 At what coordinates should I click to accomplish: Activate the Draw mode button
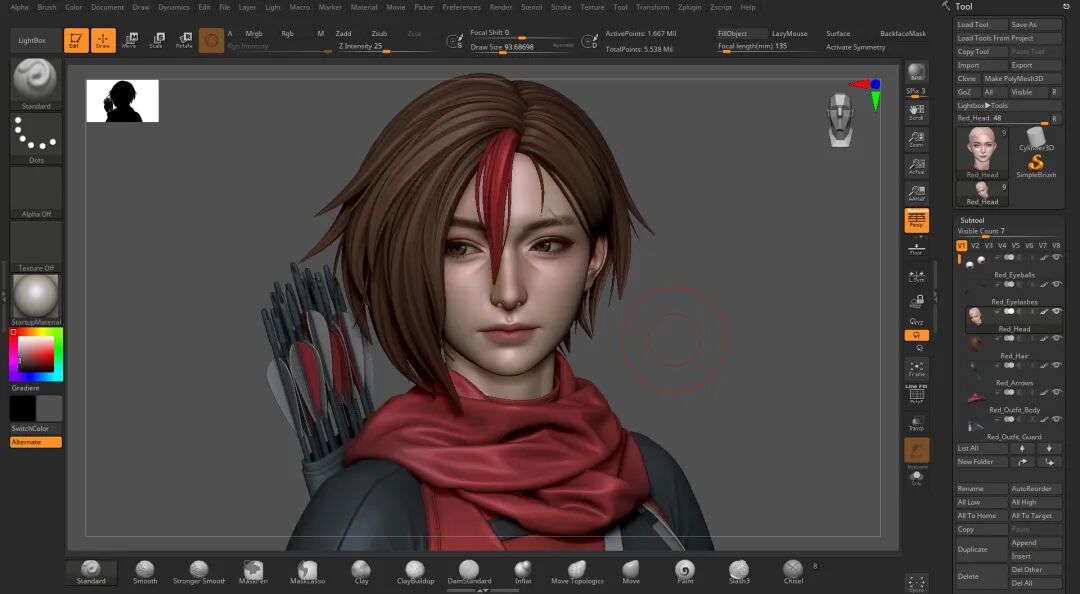(x=103, y=40)
